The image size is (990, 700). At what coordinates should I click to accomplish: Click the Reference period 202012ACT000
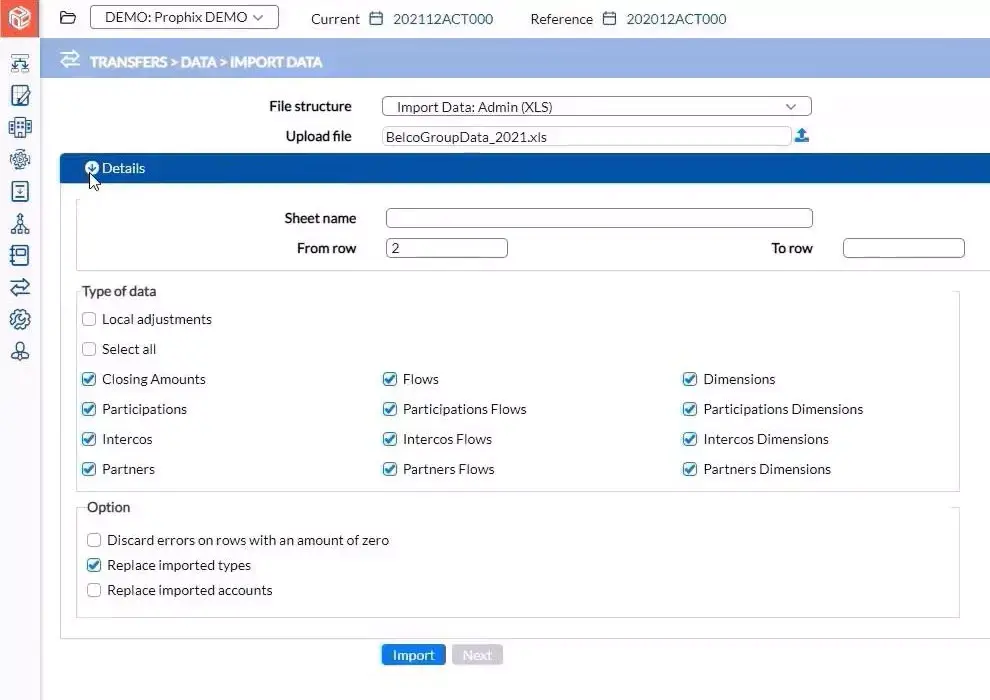coord(676,19)
